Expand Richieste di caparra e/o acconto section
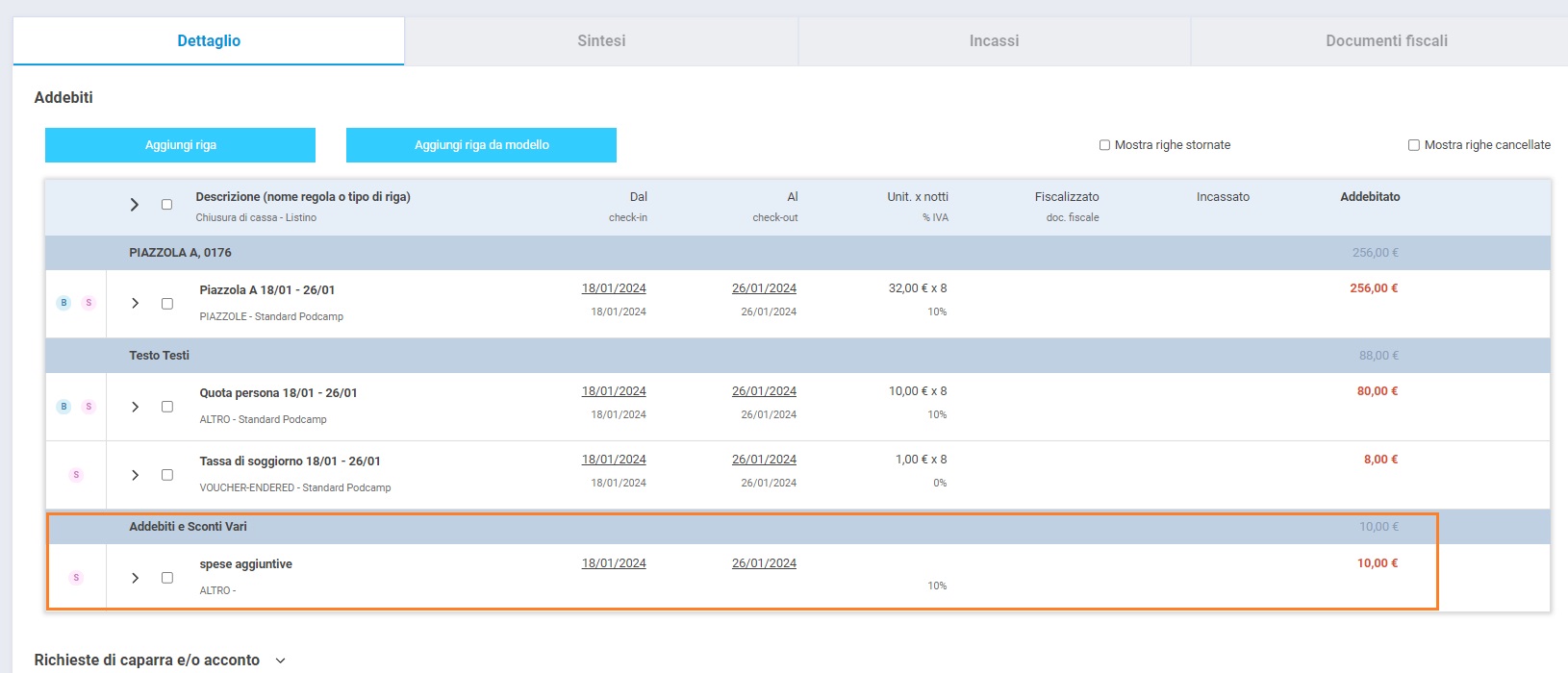 pyautogui.click(x=280, y=661)
